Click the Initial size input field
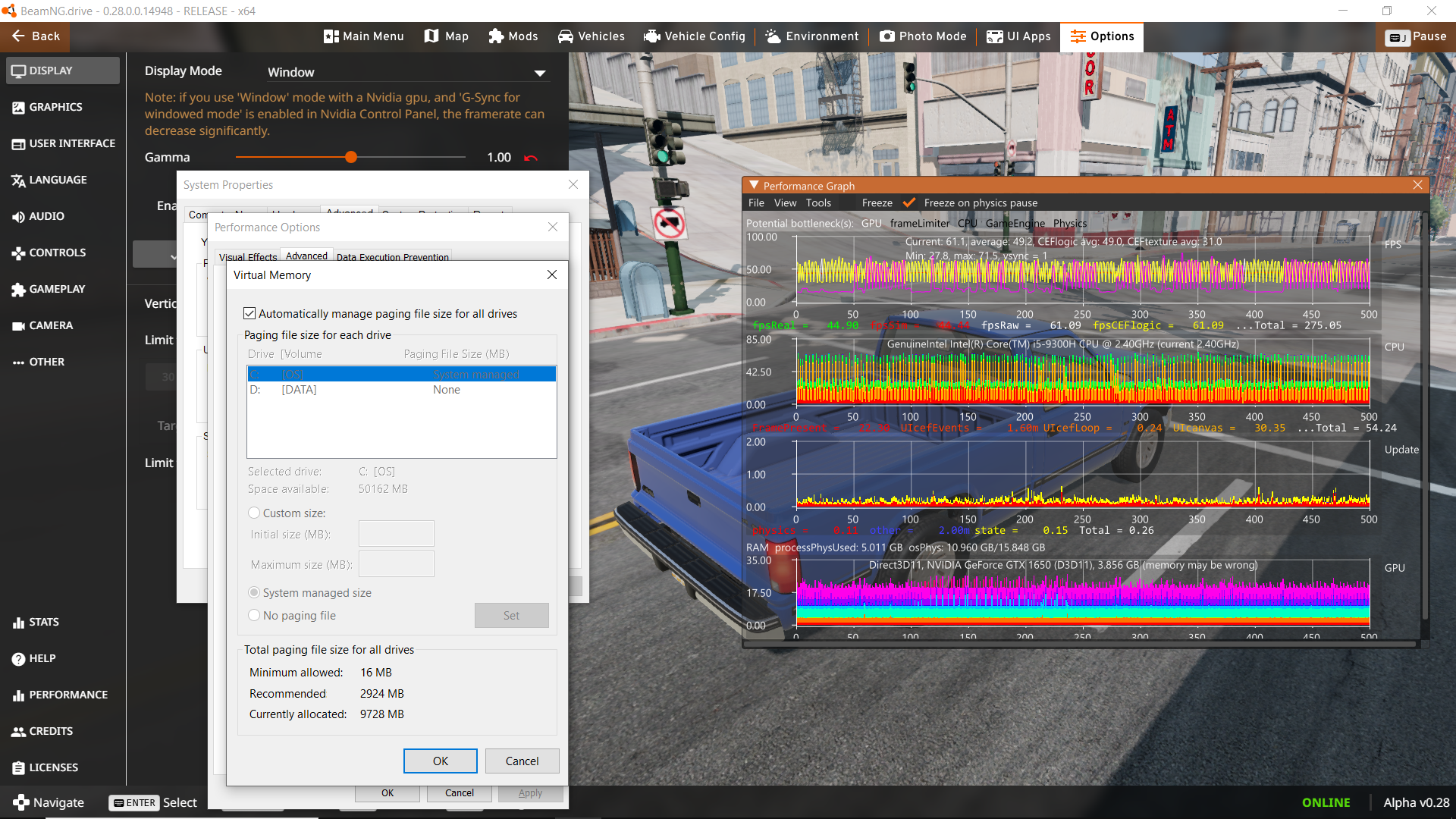This screenshot has width=1456, height=819. click(397, 533)
